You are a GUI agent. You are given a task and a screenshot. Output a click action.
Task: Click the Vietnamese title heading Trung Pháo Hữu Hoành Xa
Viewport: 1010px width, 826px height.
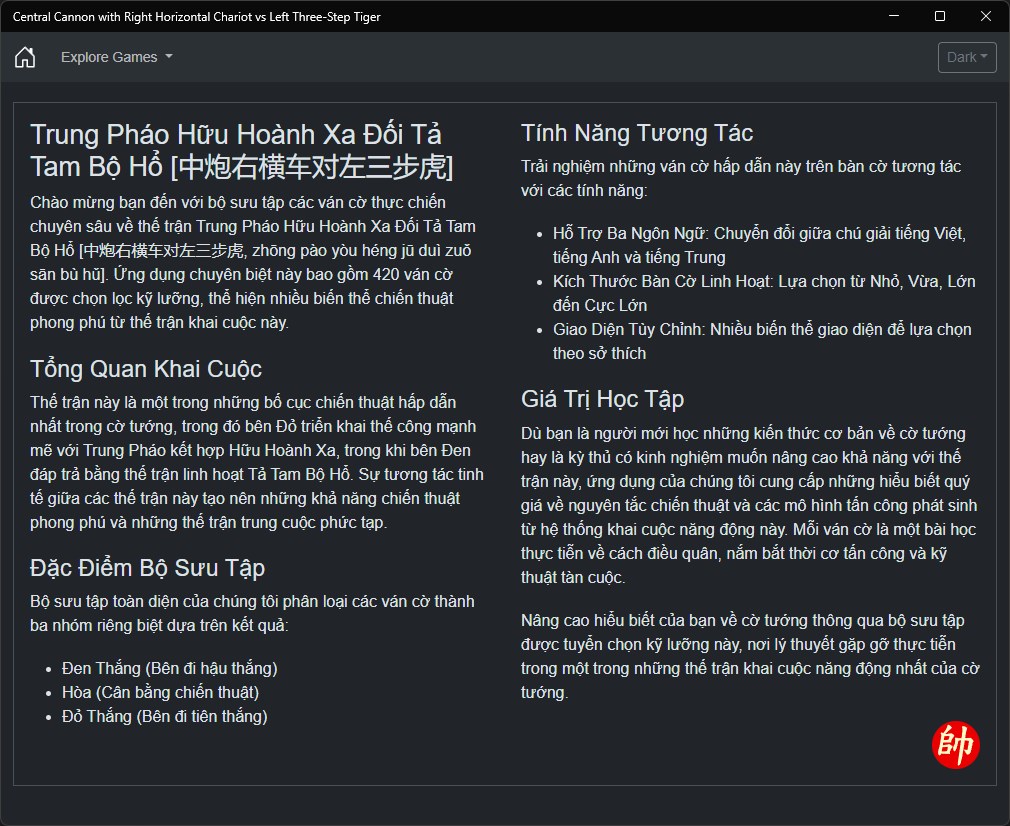(242, 151)
